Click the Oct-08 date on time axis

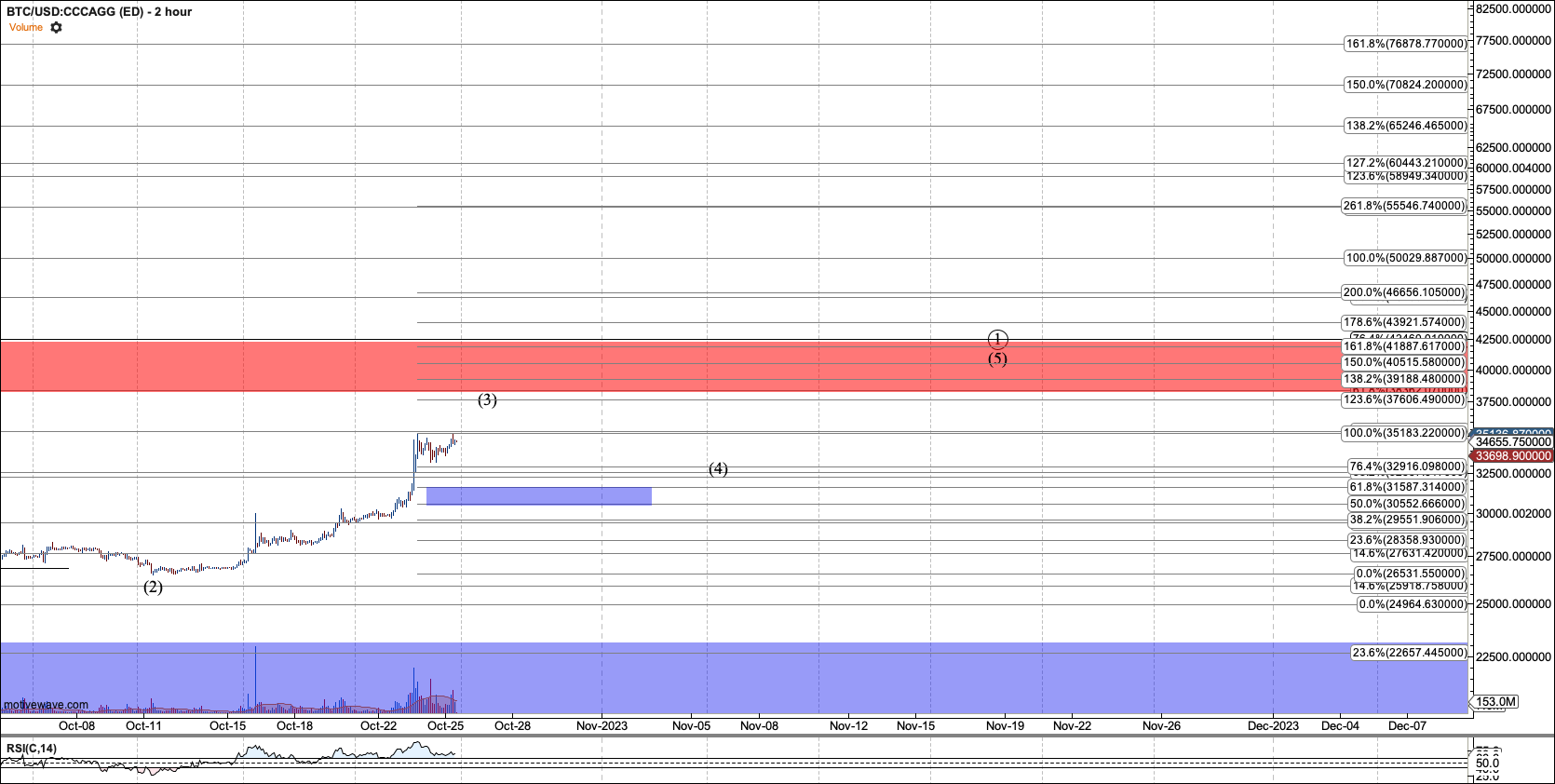(x=76, y=726)
